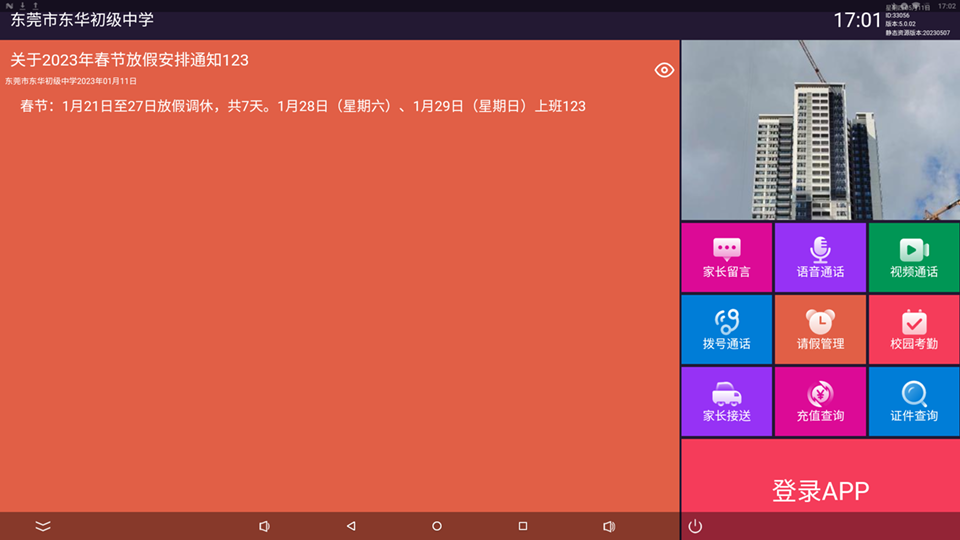Open recent apps with the square button
960x540 pixels.
click(522, 526)
